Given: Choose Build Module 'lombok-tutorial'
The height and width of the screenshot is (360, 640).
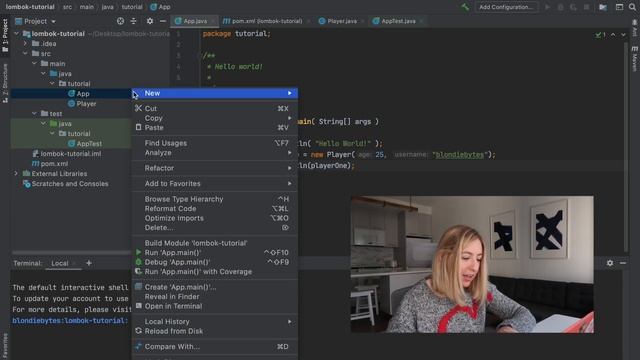Looking at the screenshot, I should pyautogui.click(x=215, y=243).
